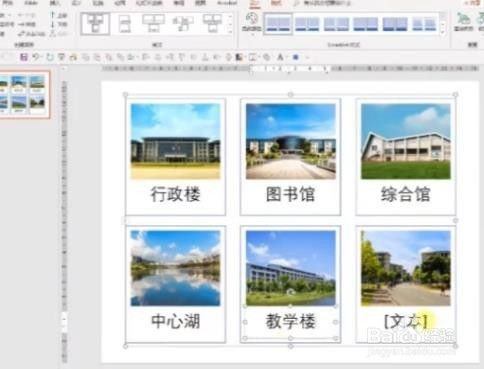Choose the third SmartArt layout thumbnail

154,23
